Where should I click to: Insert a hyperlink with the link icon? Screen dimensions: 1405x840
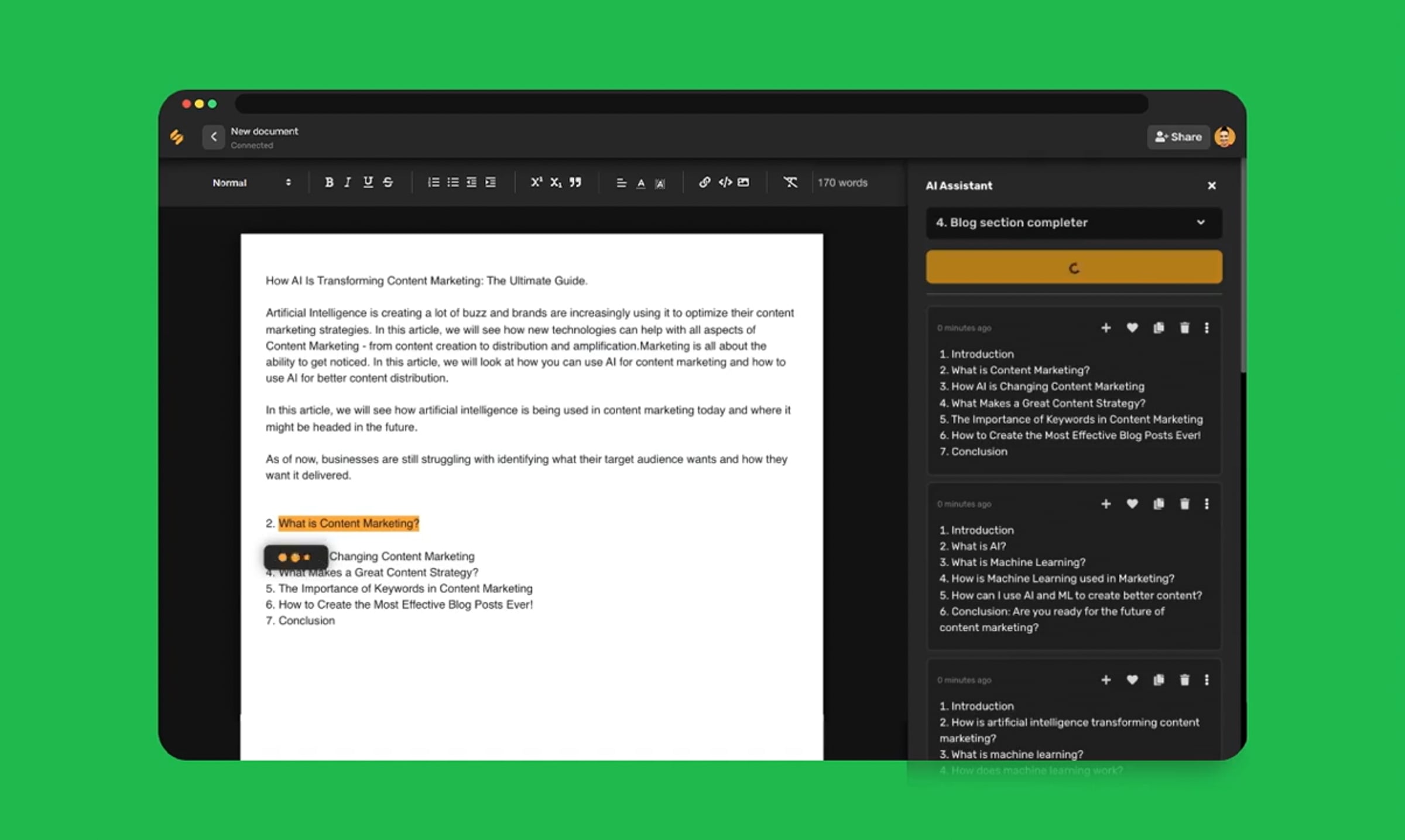point(705,183)
